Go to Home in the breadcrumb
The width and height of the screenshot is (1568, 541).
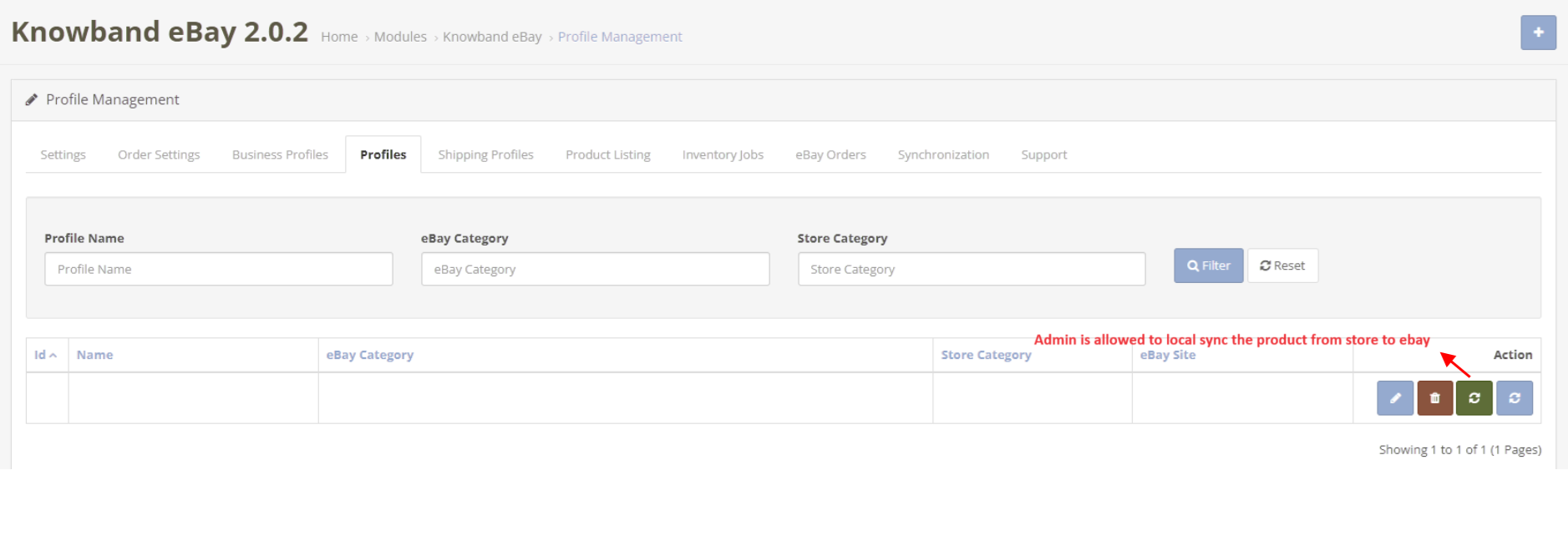click(339, 37)
